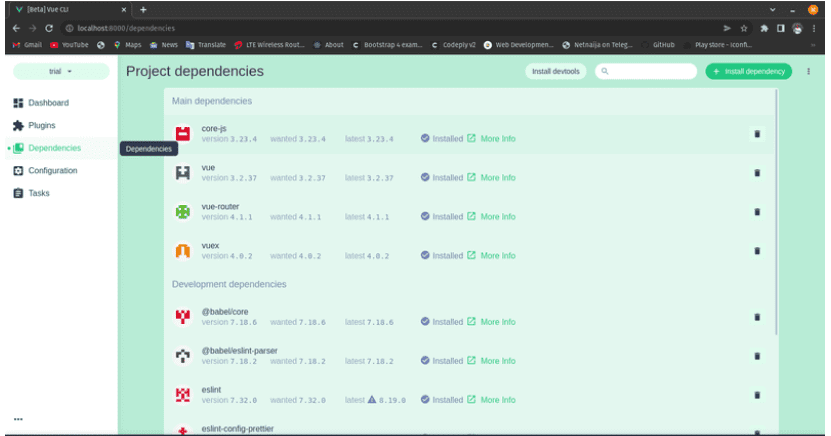Uninstall @babel/core with its trash icon
831x436 pixels.
757,317
